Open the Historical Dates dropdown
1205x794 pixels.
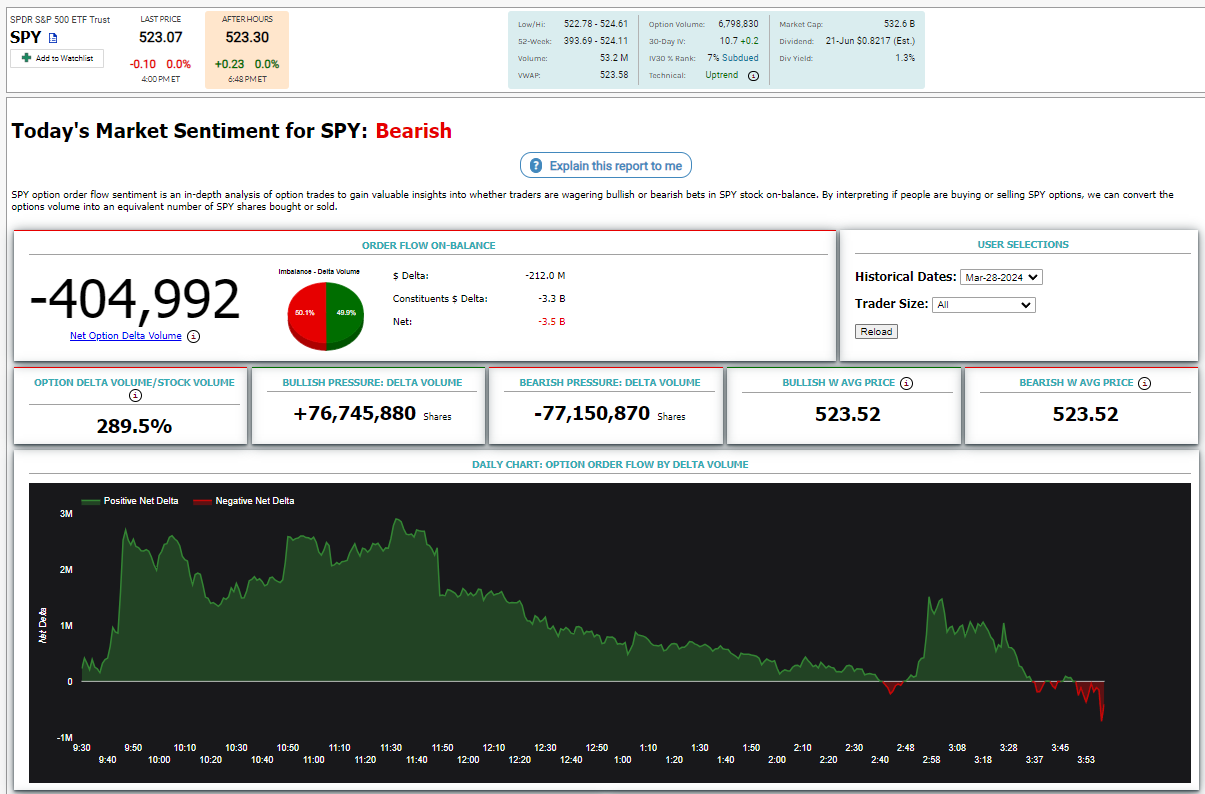click(1001, 277)
